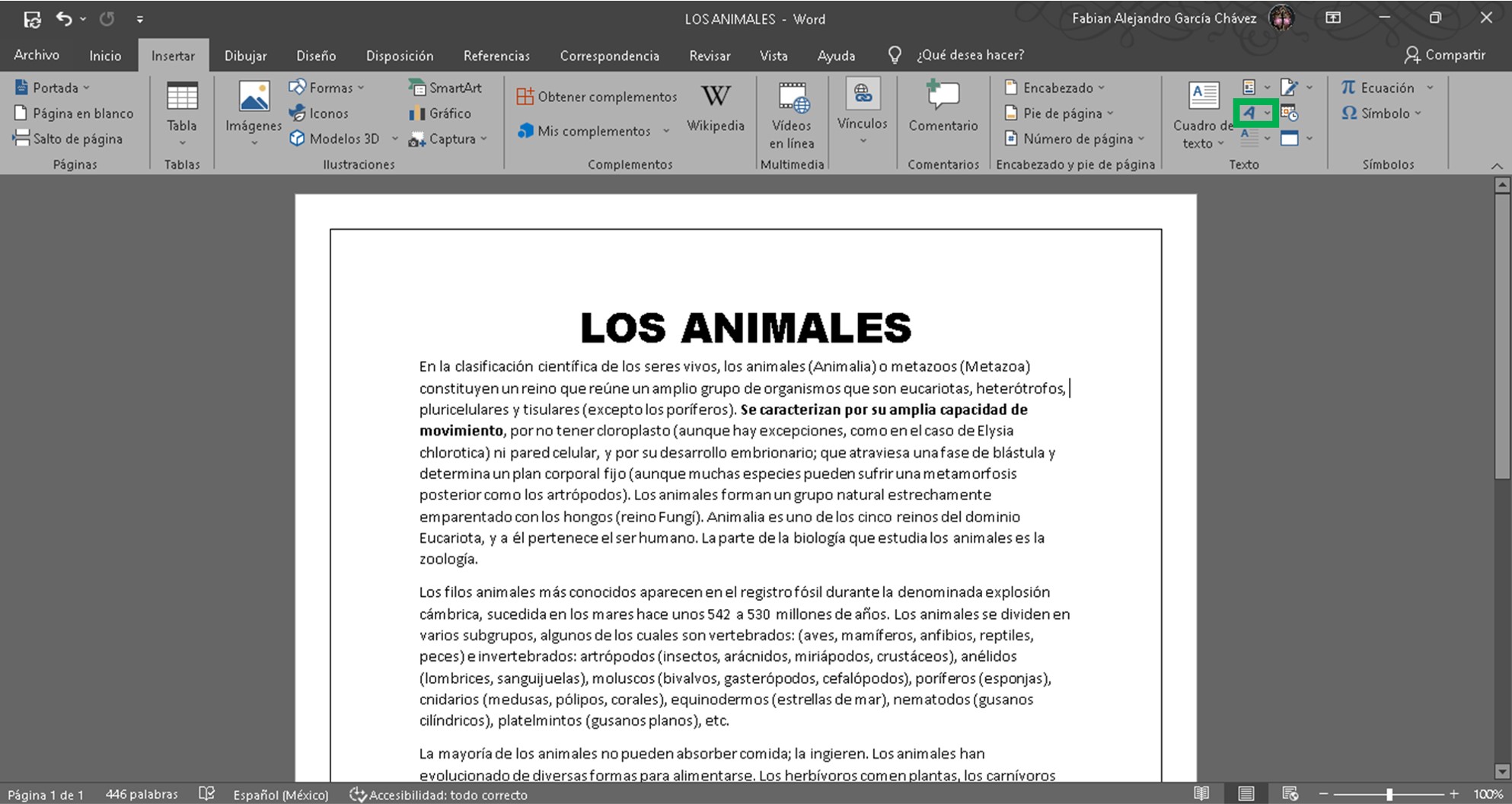Insert a new Comentario

pos(943,107)
